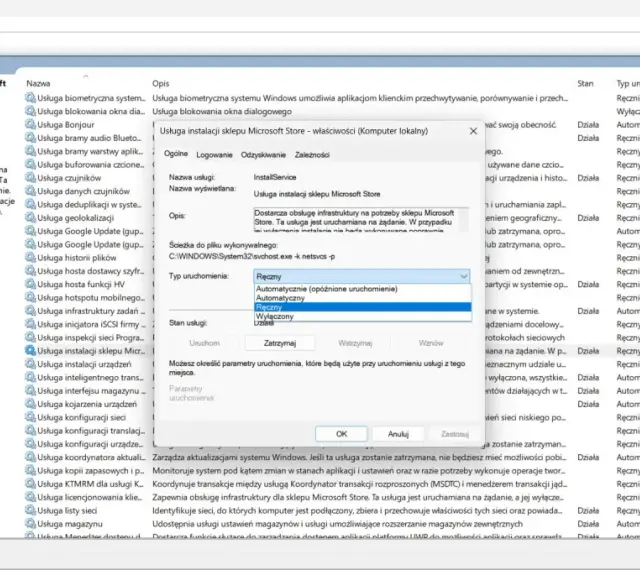
Task: Click gear icon of Usługa inicjatora iSCSI firmy
Action: click(x=30, y=324)
